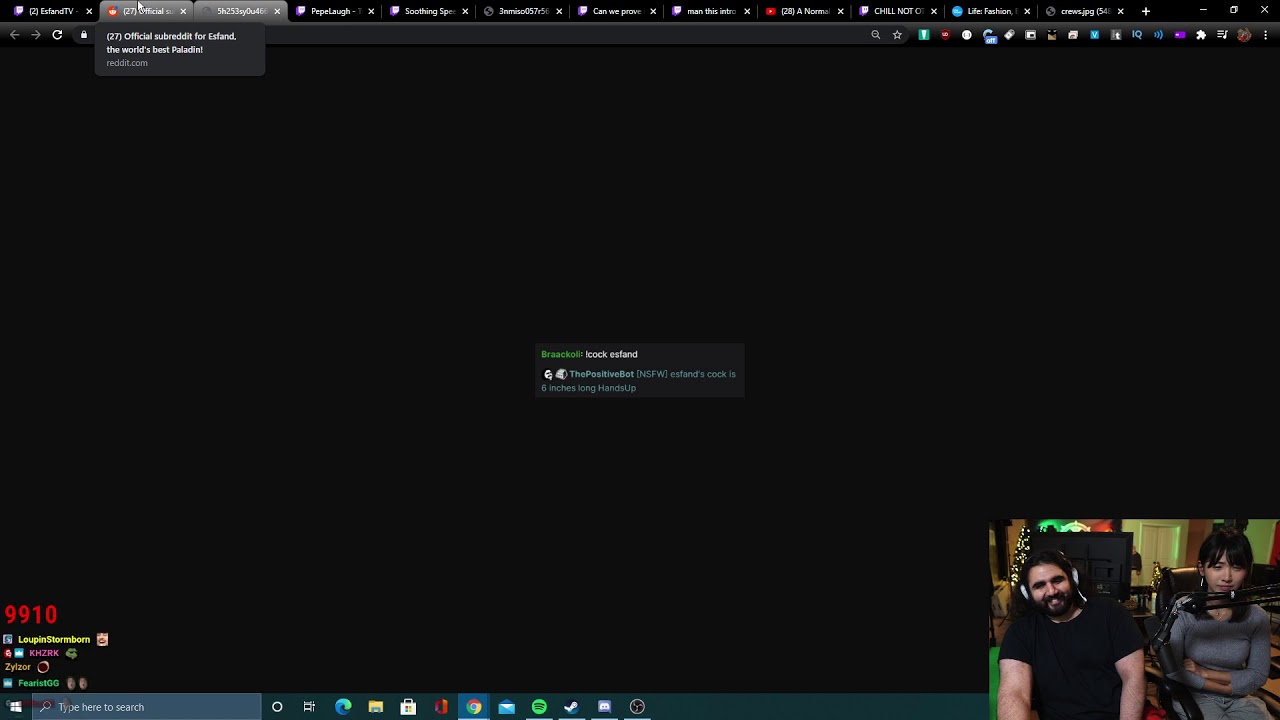Open the 5h253sy0u466 image tab

pos(240,11)
